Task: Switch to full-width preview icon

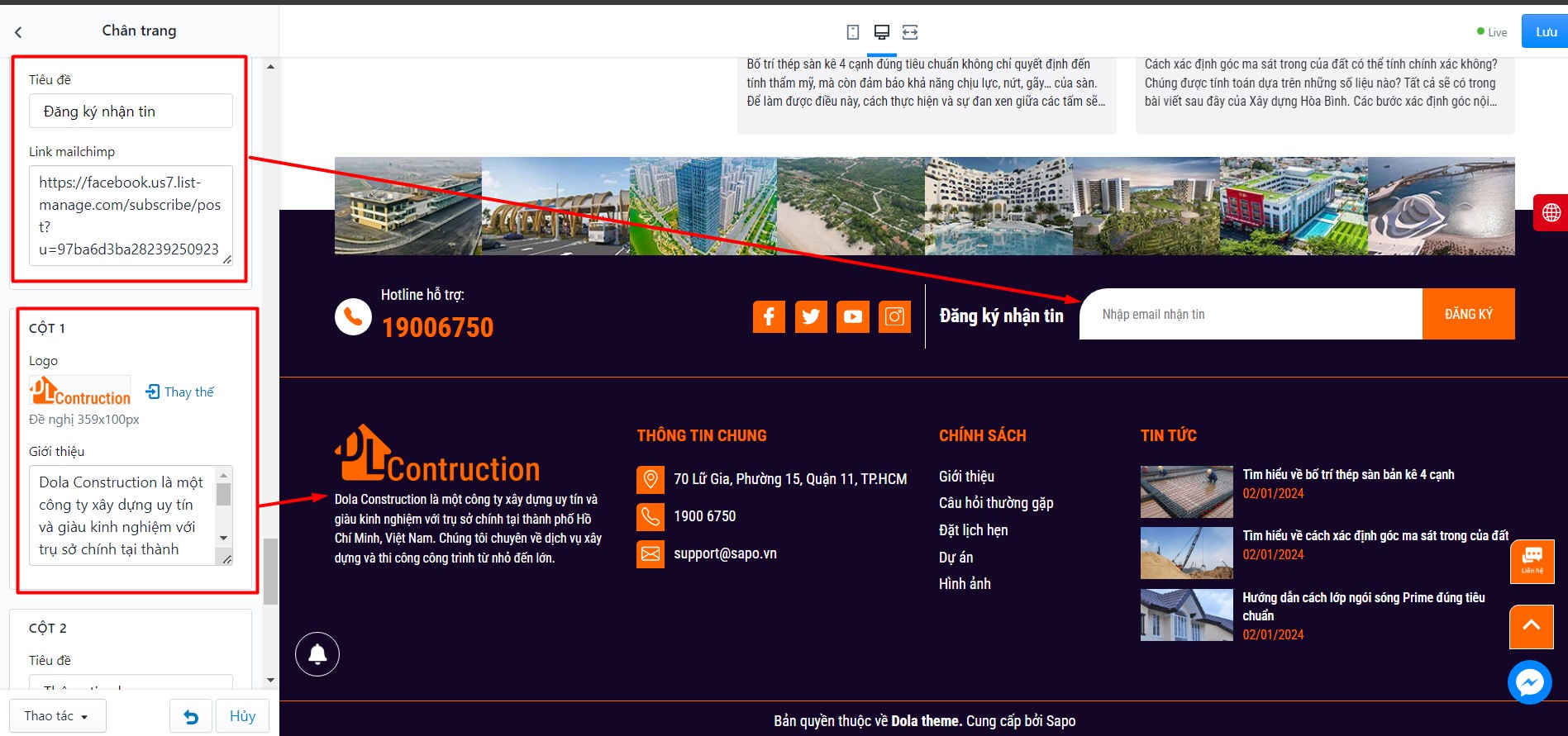Action: pos(910,32)
